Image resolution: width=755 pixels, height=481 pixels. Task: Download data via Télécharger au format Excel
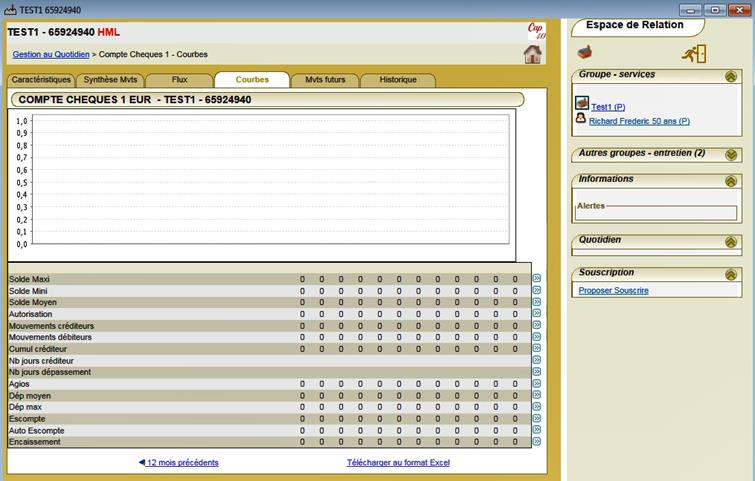pos(399,463)
